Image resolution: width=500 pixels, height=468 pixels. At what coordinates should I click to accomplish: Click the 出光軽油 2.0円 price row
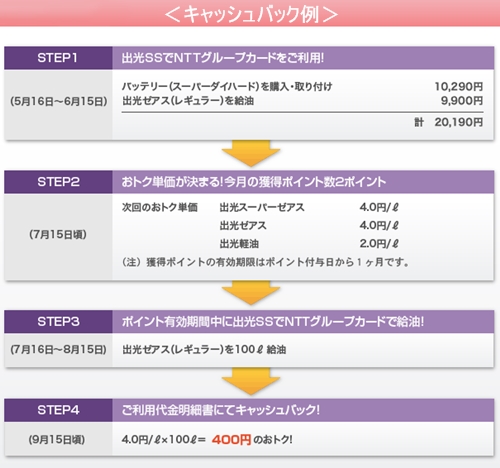[309, 244]
